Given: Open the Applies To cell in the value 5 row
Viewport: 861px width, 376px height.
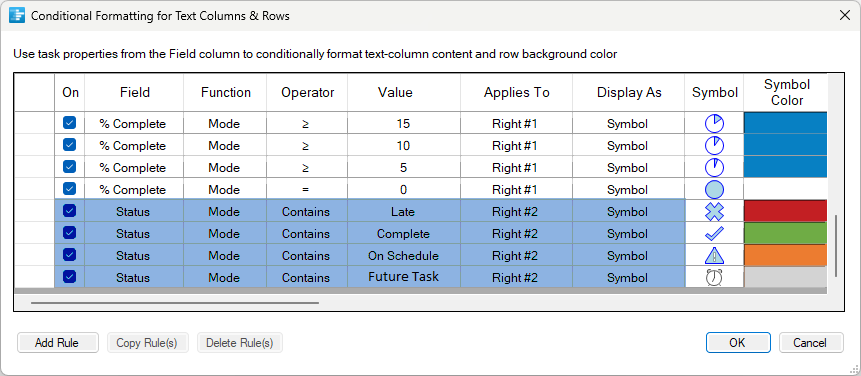Looking at the screenshot, I should tap(516, 167).
